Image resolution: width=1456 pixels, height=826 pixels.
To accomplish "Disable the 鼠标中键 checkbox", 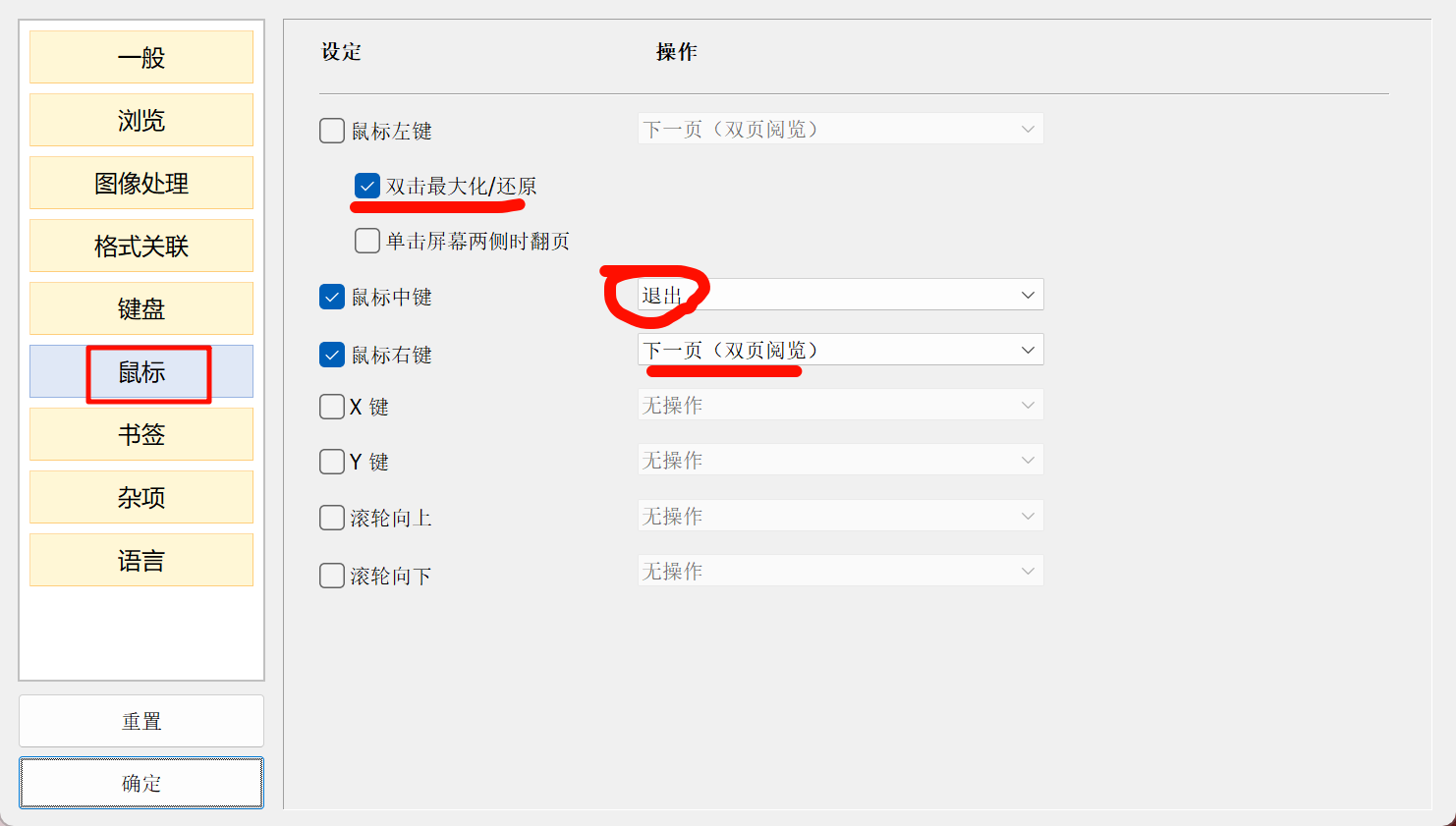I will 332,297.
